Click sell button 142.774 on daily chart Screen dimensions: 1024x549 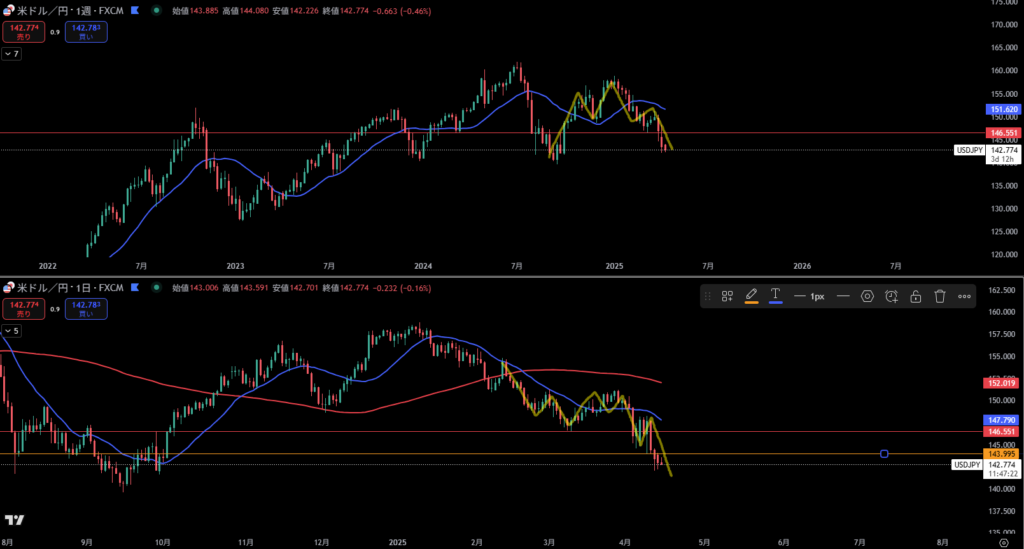pyautogui.click(x=24, y=309)
